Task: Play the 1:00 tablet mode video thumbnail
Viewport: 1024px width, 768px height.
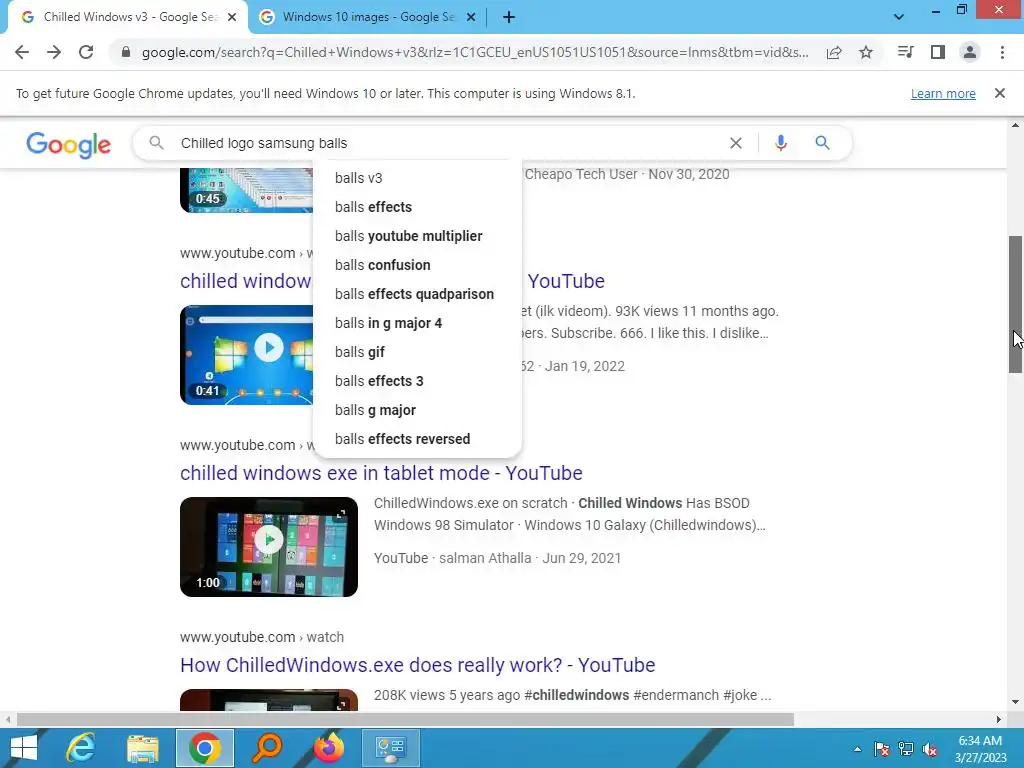Action: click(269, 547)
